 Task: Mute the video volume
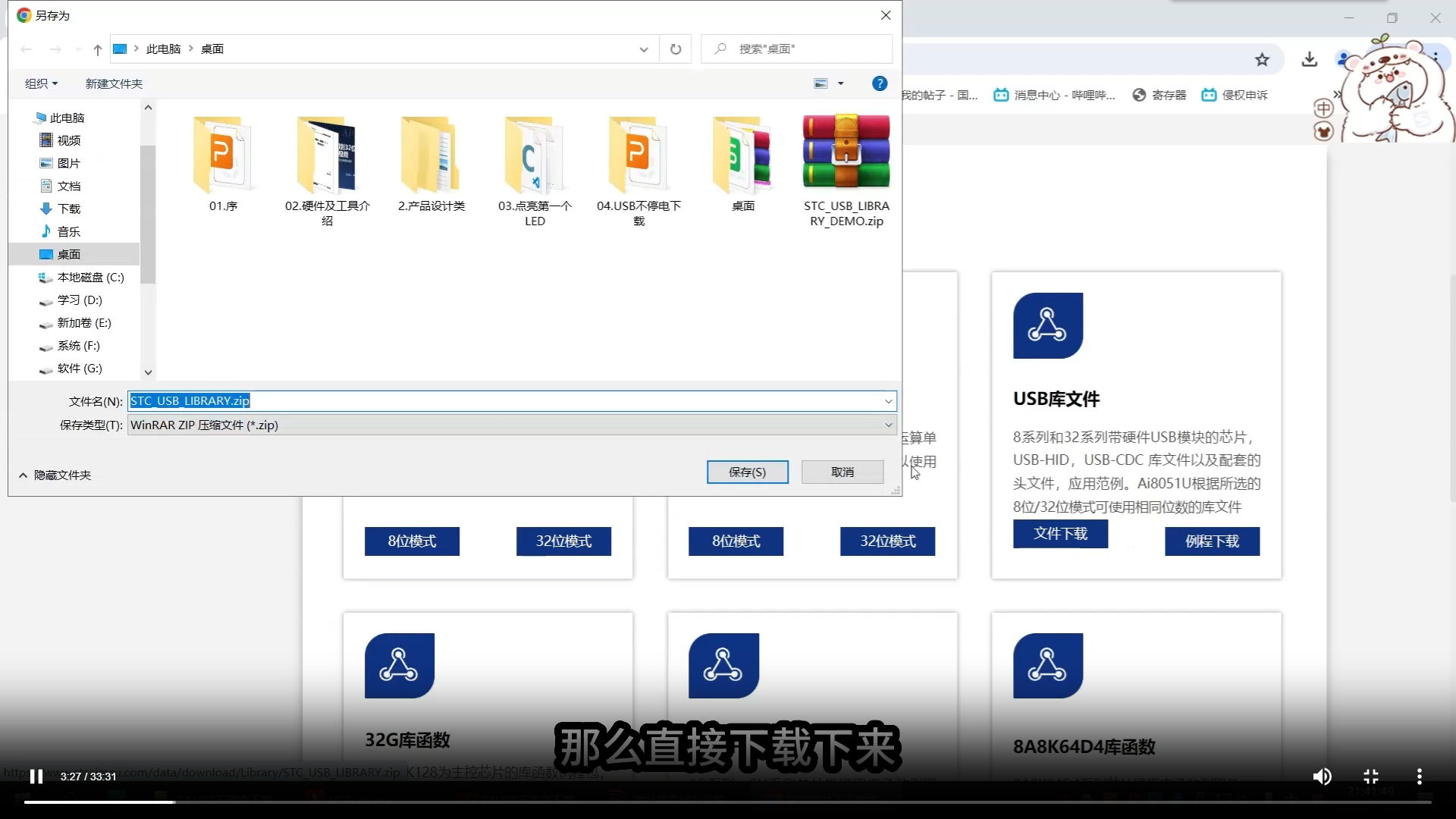click(x=1322, y=777)
